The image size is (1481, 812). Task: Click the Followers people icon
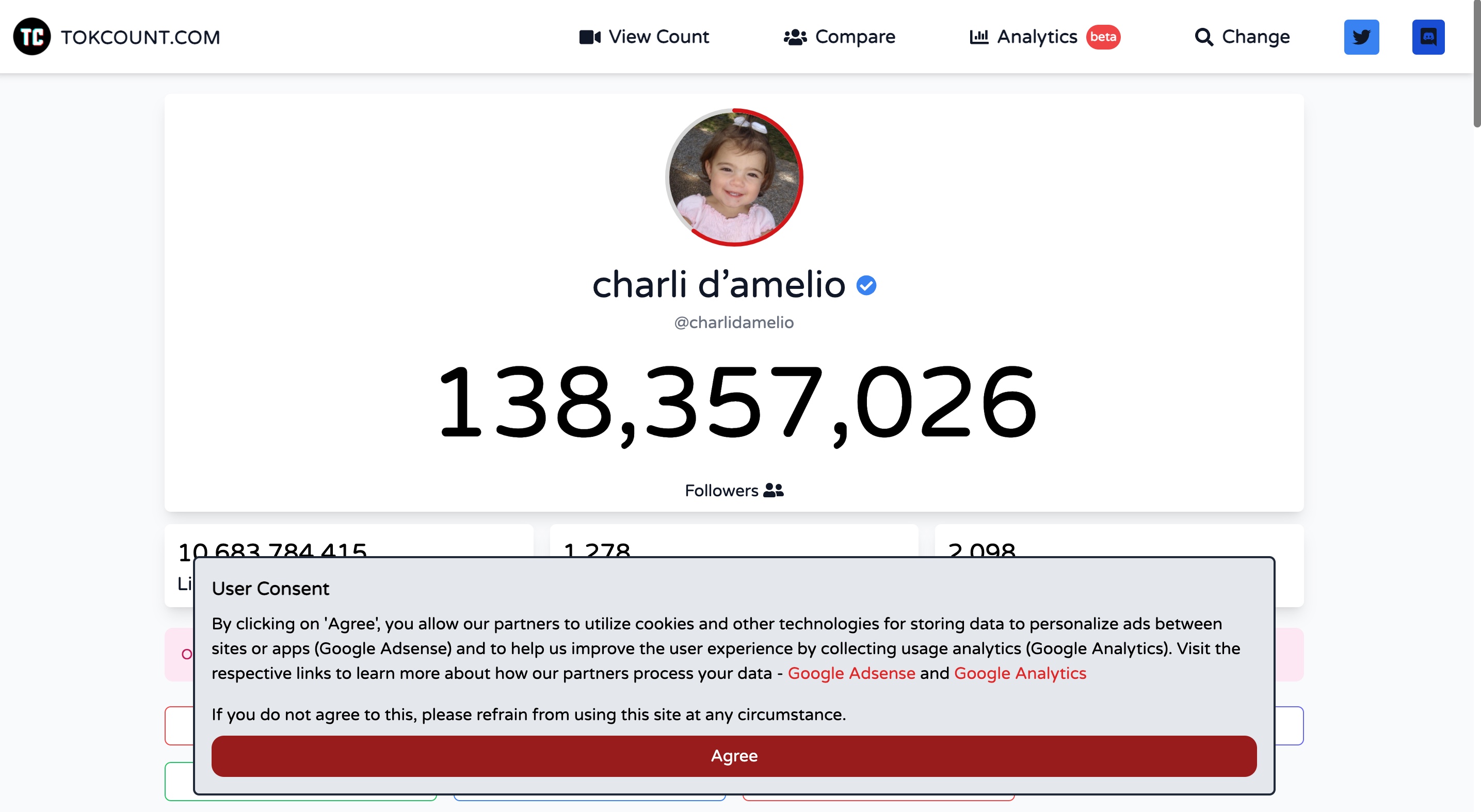point(774,490)
